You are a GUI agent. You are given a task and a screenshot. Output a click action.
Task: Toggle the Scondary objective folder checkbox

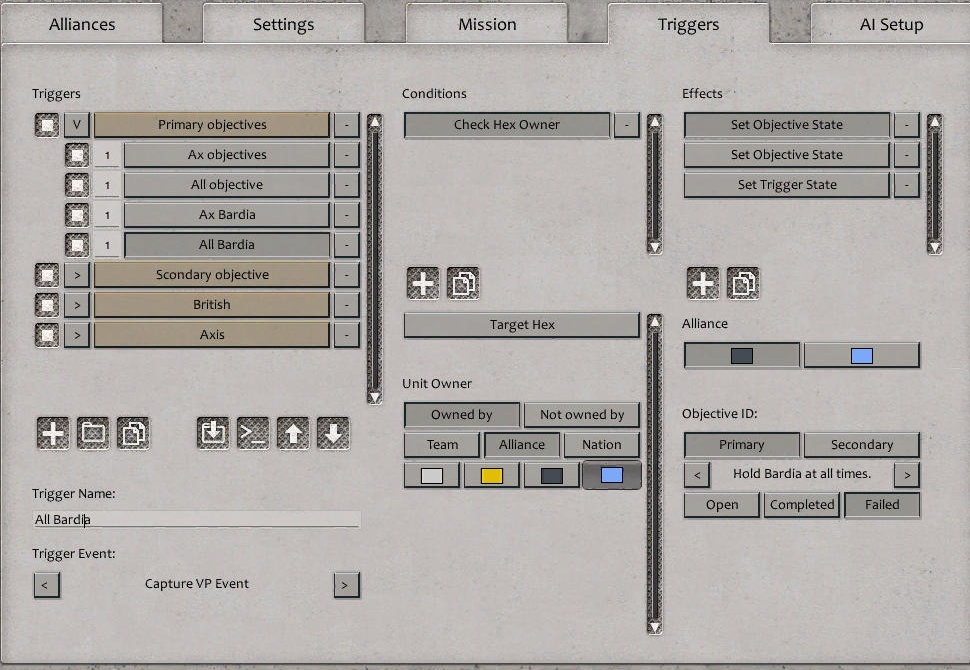pos(47,275)
